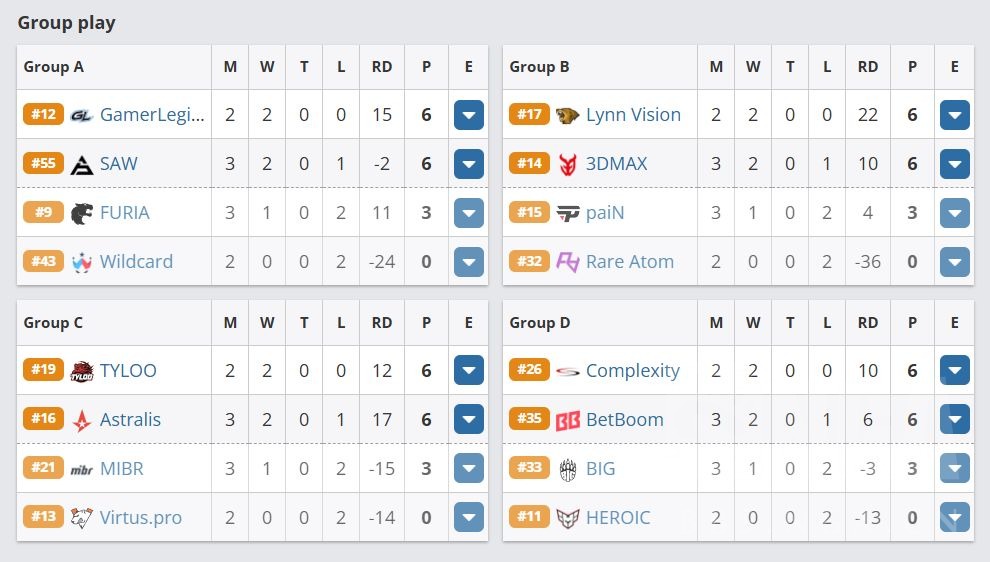Click the BetBoom logo icon
This screenshot has width=990, height=562.
[567, 420]
